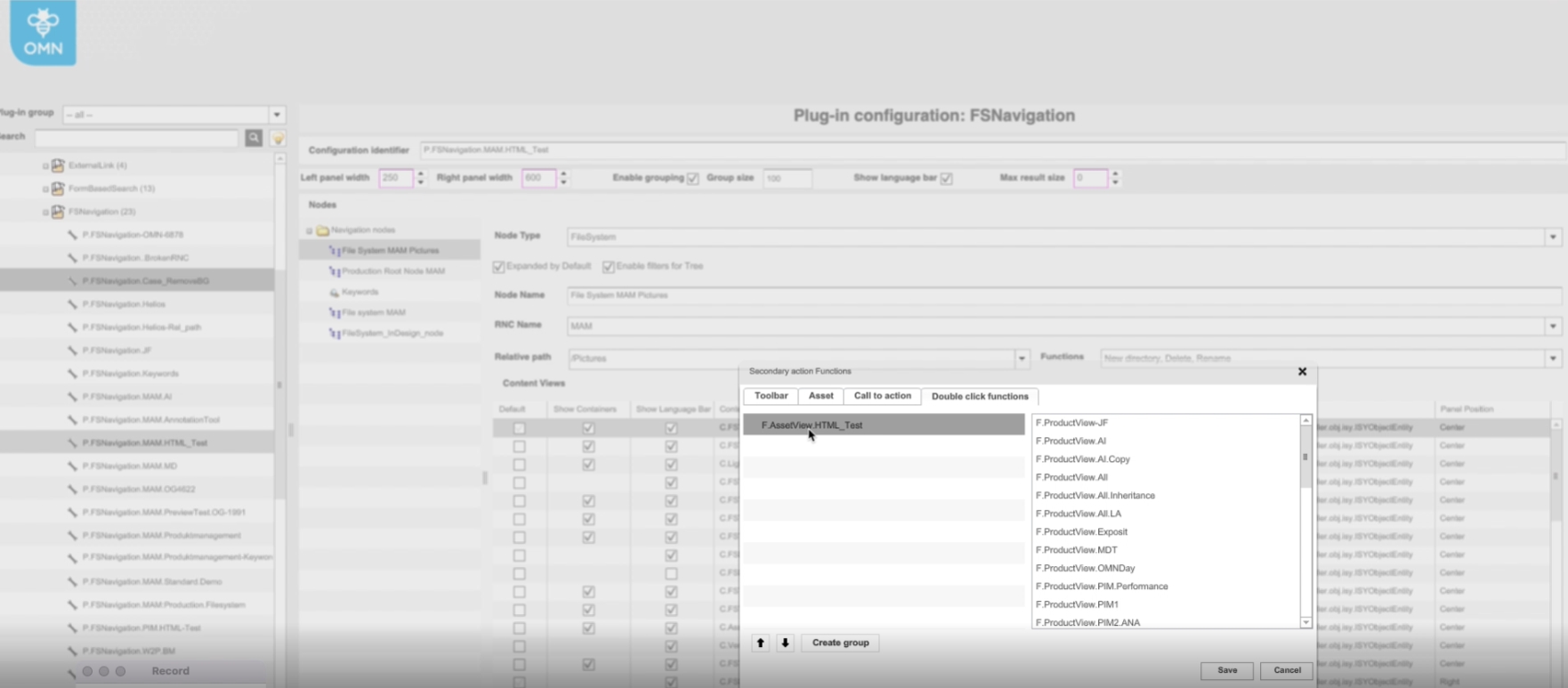The height and width of the screenshot is (688, 1568).
Task: Collapse the Navigation nodes tree
Action: 310,231
